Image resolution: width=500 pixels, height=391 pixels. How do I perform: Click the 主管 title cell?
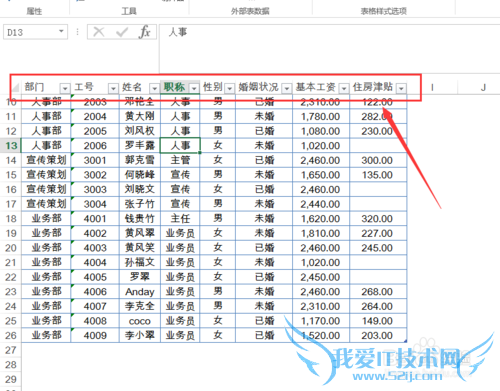pos(180,160)
